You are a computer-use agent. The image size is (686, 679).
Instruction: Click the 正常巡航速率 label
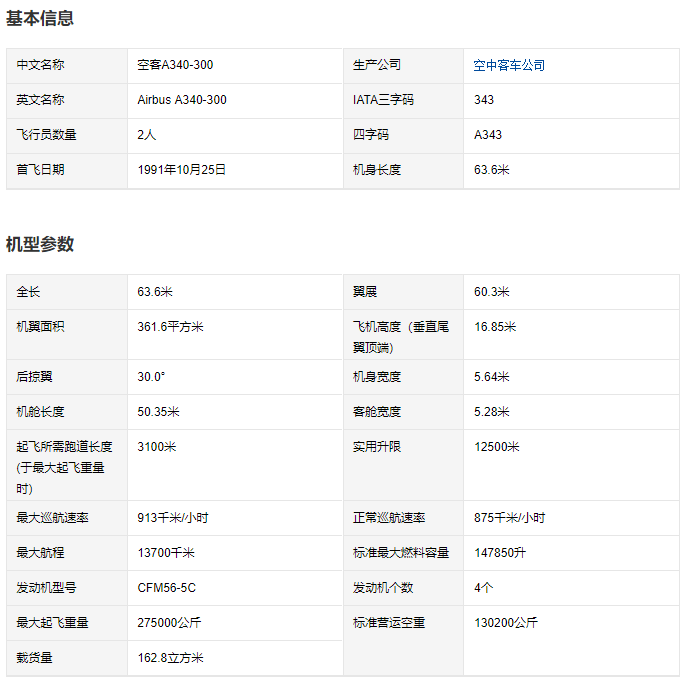coord(389,518)
